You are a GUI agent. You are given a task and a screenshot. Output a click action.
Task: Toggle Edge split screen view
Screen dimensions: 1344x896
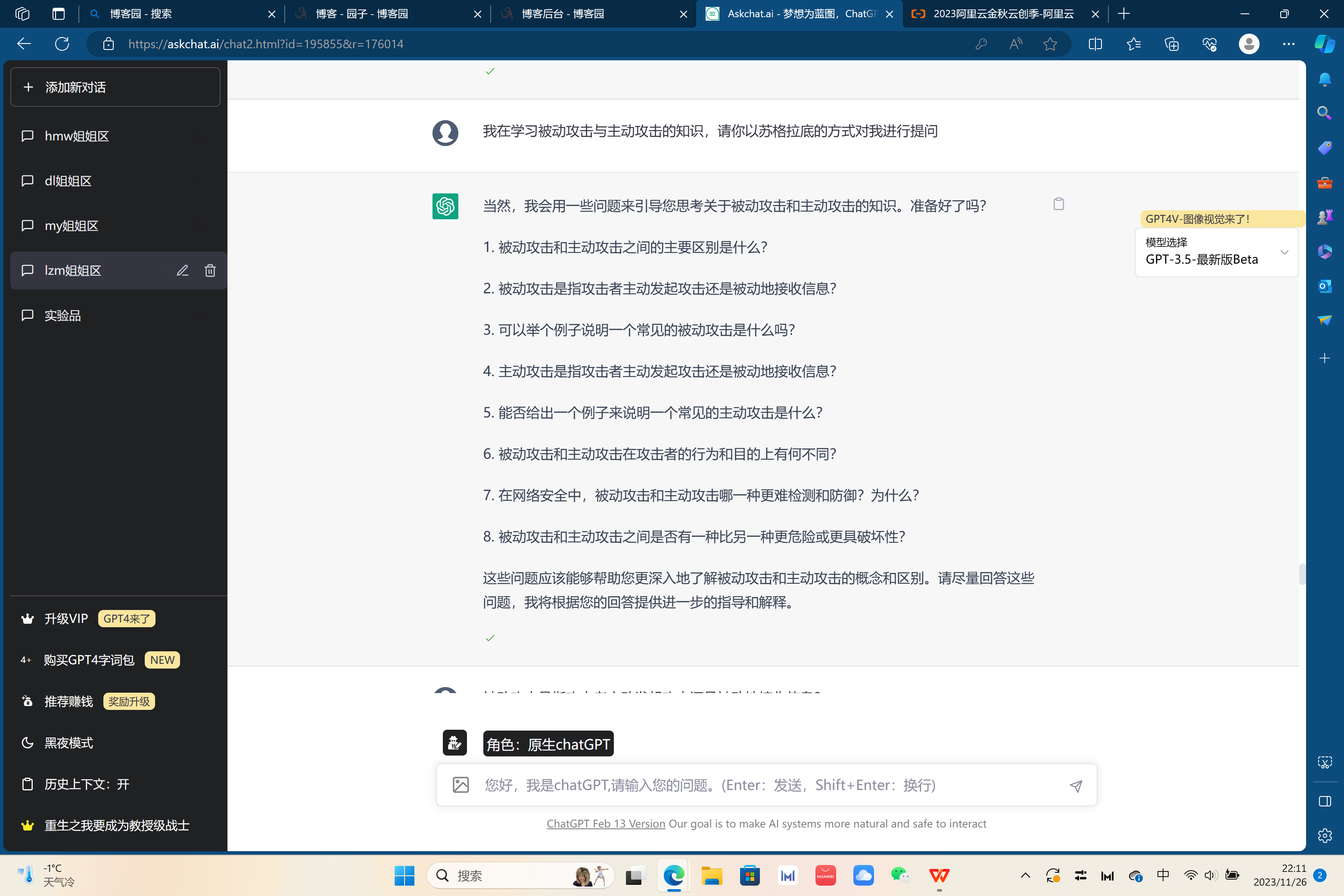coord(1095,44)
